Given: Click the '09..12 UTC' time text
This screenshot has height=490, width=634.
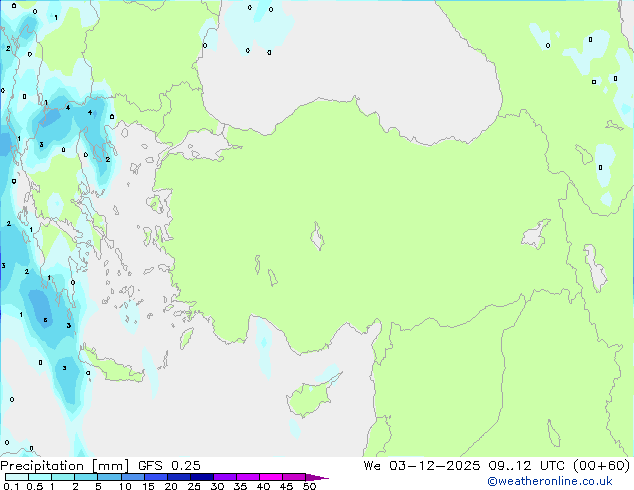Looking at the screenshot, I should (526, 465).
